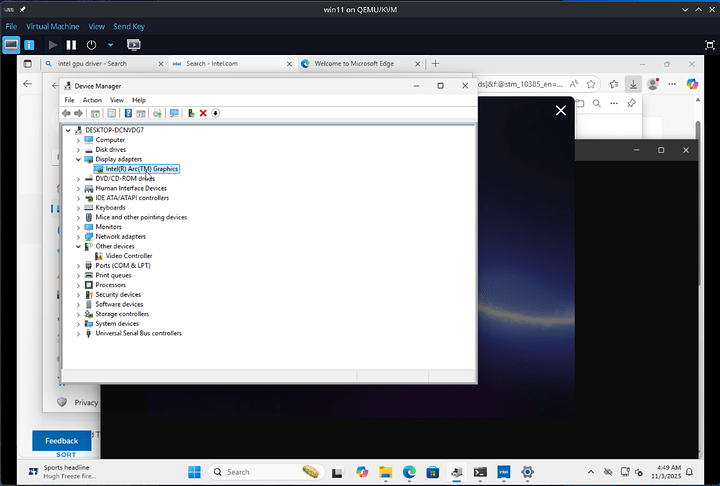Show the graphical console in virt-manager toolbar

[11, 45]
